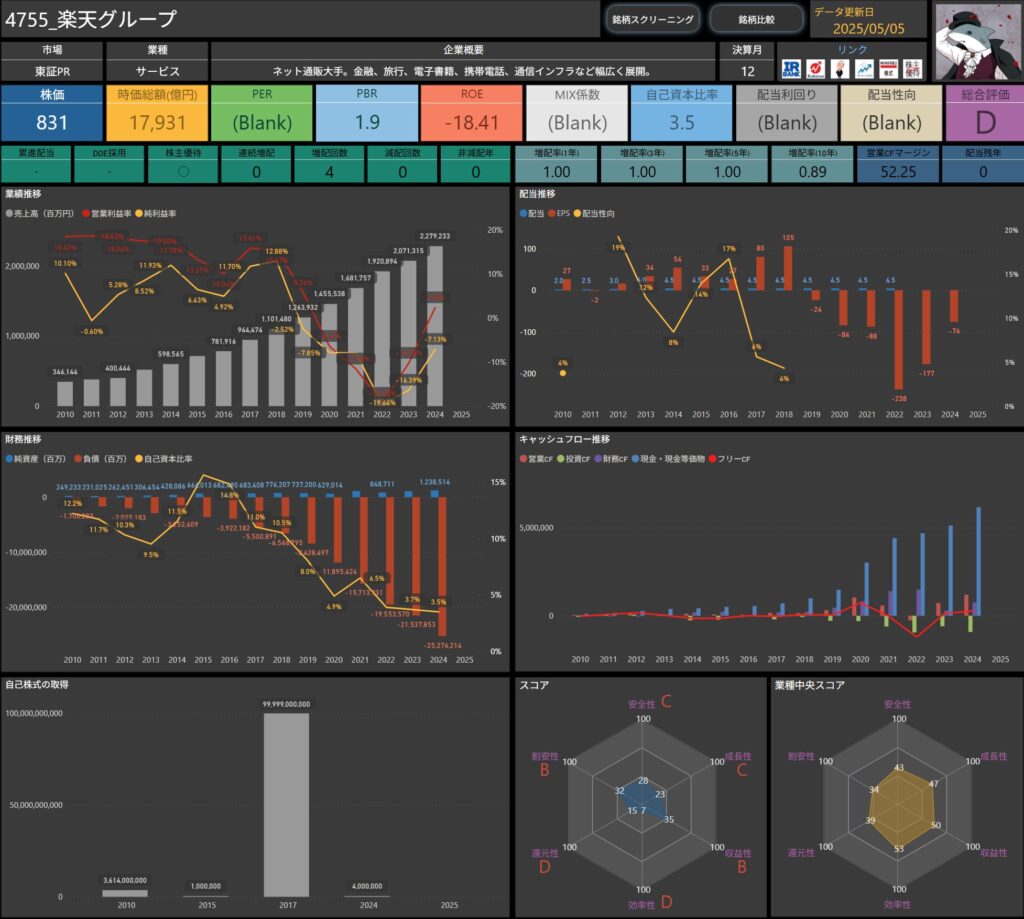Select the 2018 EPS bar labeled 105
This screenshot has height=919, width=1024.
tap(788, 268)
